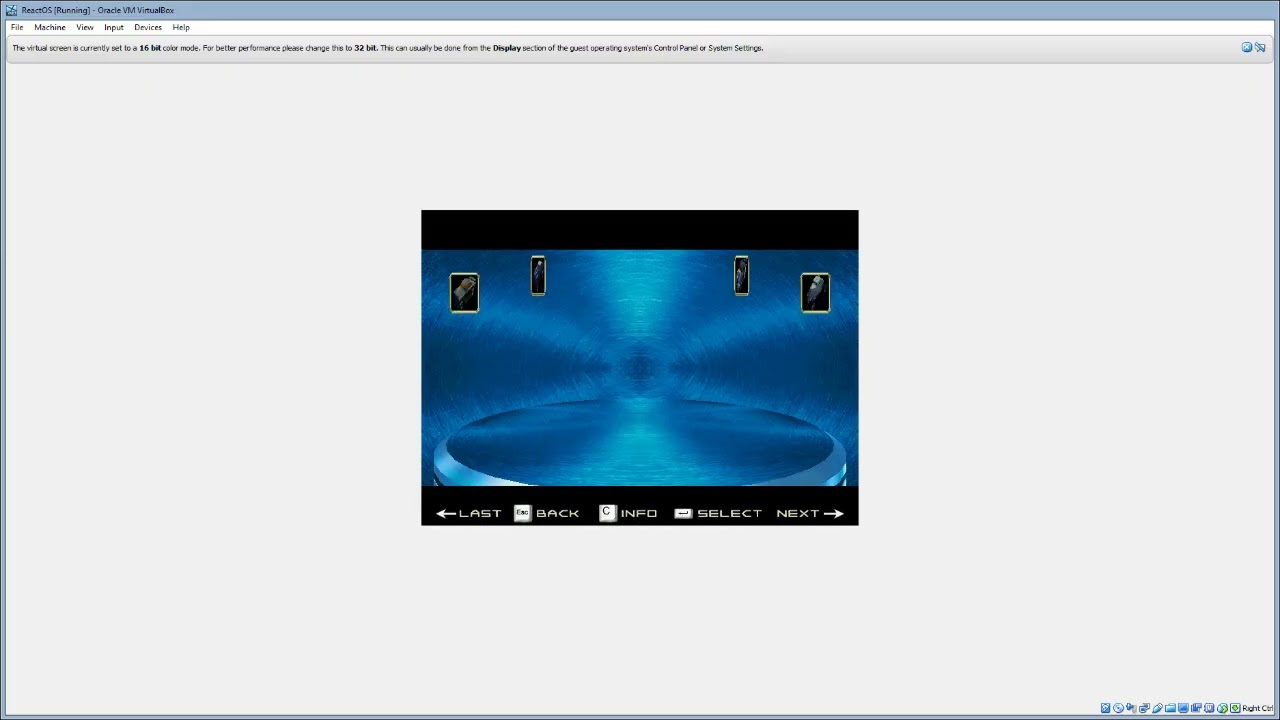Screen dimensions: 1280x720
Task: Select the narrow card left of center
Action: pyautogui.click(x=538, y=276)
